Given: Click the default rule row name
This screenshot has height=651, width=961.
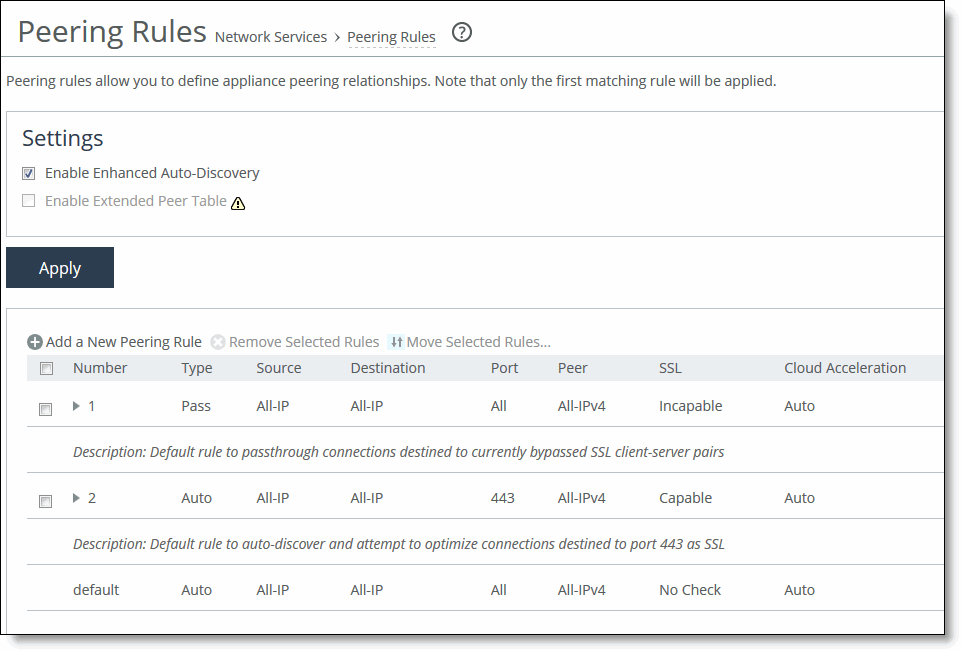Looking at the screenshot, I should pyautogui.click(x=96, y=590).
